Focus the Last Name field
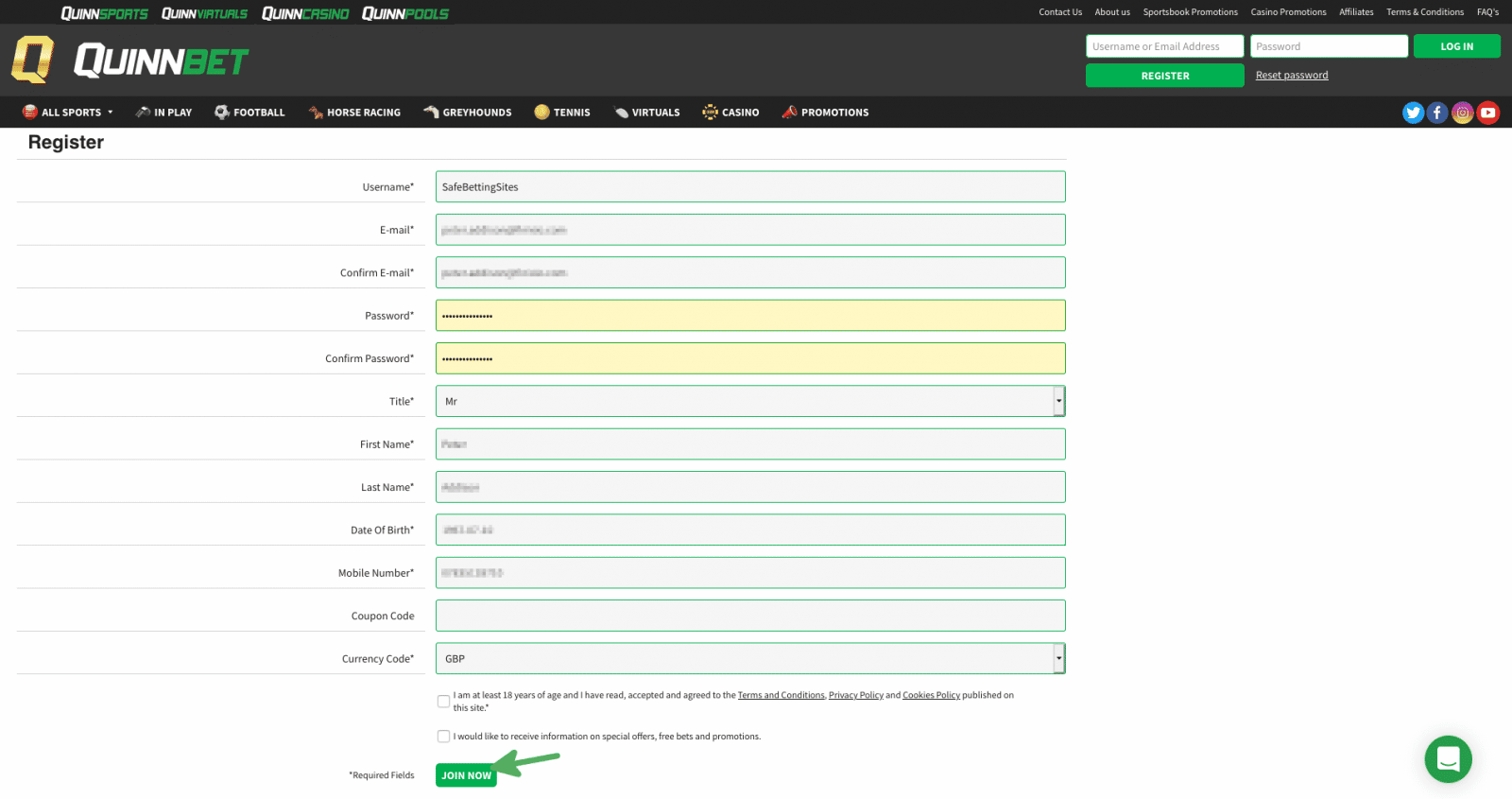The width and height of the screenshot is (1512, 799). click(750, 487)
